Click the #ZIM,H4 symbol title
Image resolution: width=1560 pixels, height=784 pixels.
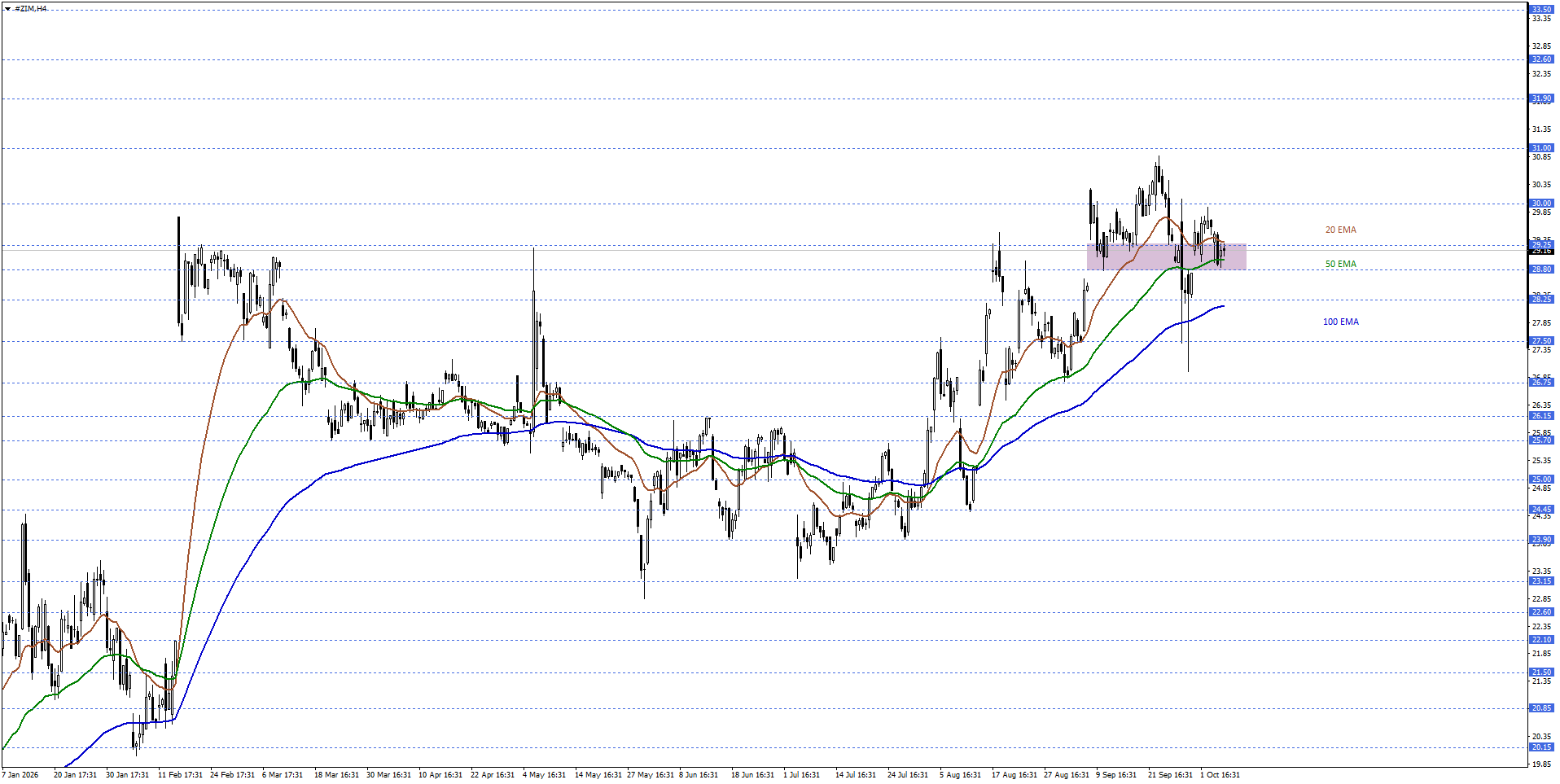click(x=31, y=9)
